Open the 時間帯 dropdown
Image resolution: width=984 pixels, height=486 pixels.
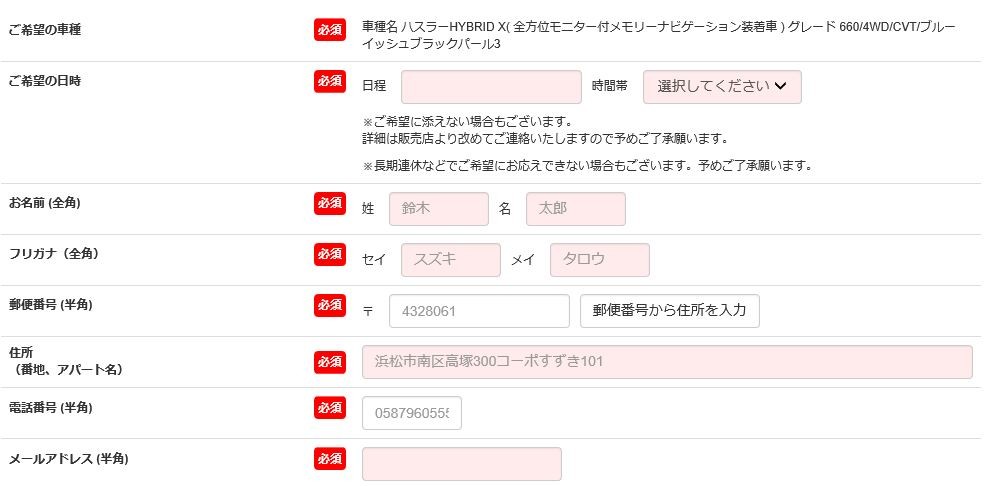tap(722, 87)
